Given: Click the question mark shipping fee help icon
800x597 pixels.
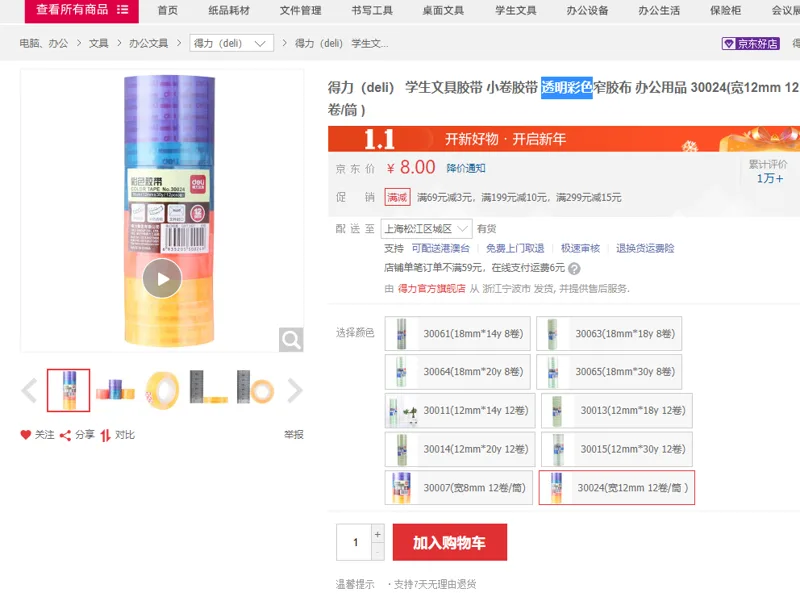Looking at the screenshot, I should pyautogui.click(x=574, y=268).
